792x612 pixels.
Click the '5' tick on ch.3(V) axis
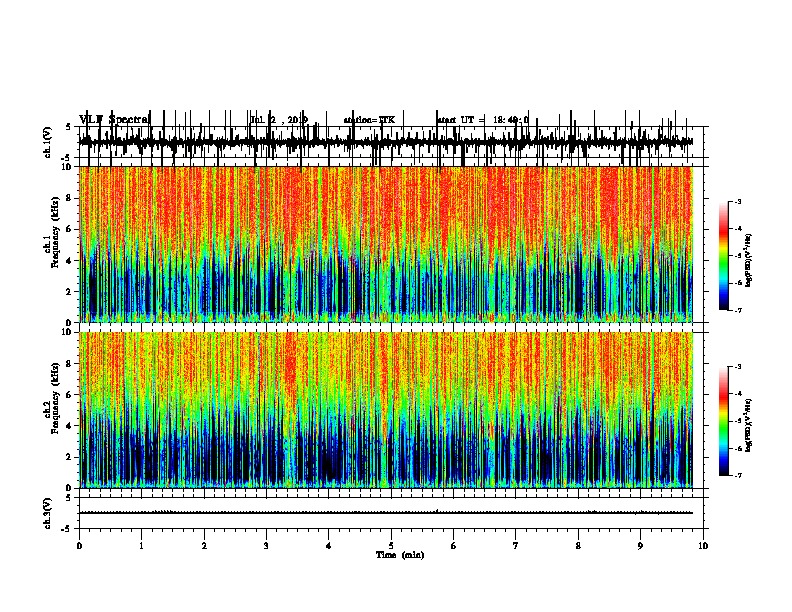69,498
